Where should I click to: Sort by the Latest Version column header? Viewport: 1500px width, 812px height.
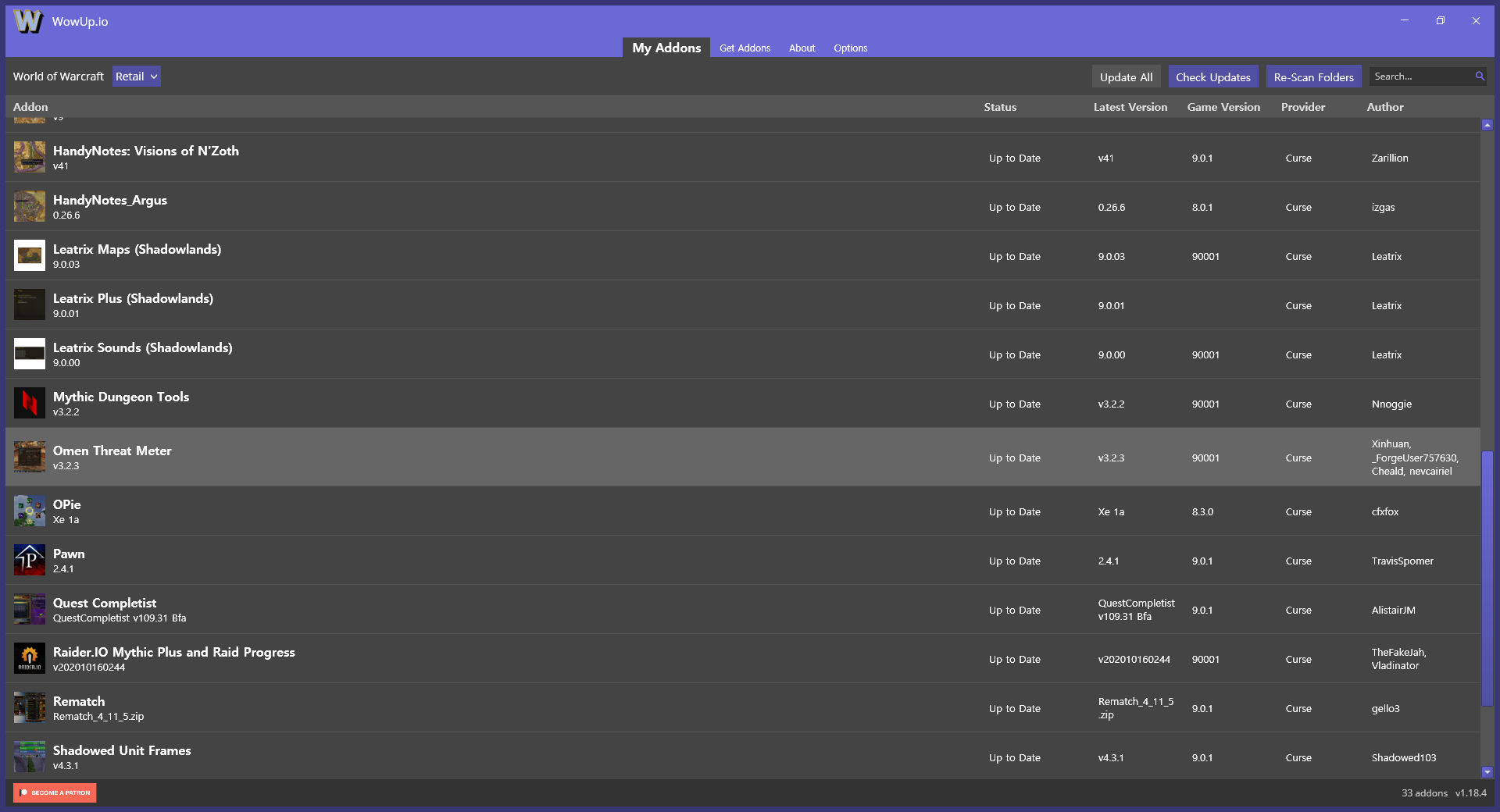[1130, 107]
